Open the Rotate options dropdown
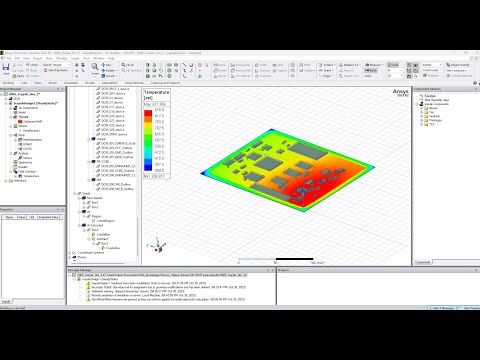This screenshot has width=480, height=360. [110, 70]
